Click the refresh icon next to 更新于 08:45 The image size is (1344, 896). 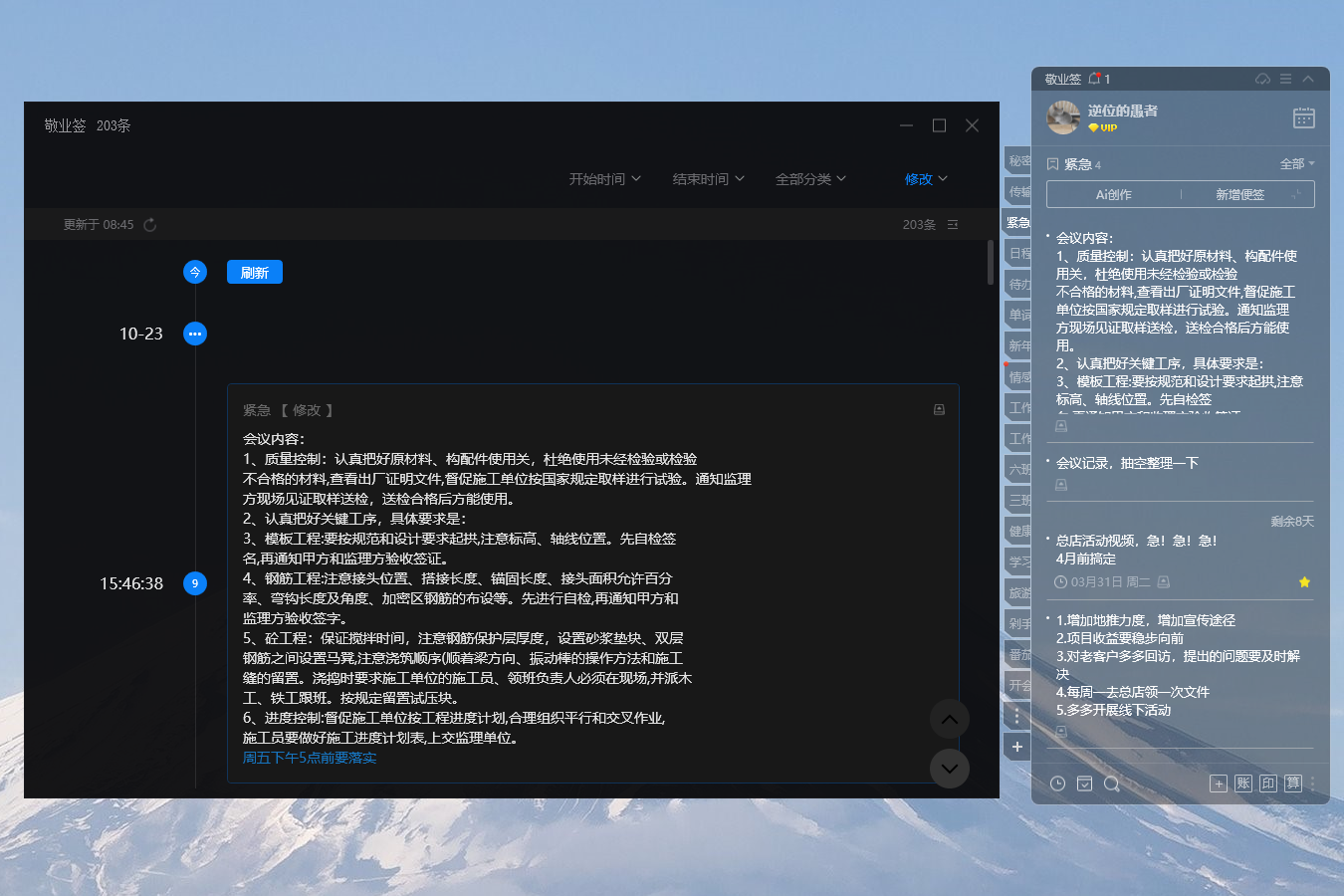click(x=150, y=225)
